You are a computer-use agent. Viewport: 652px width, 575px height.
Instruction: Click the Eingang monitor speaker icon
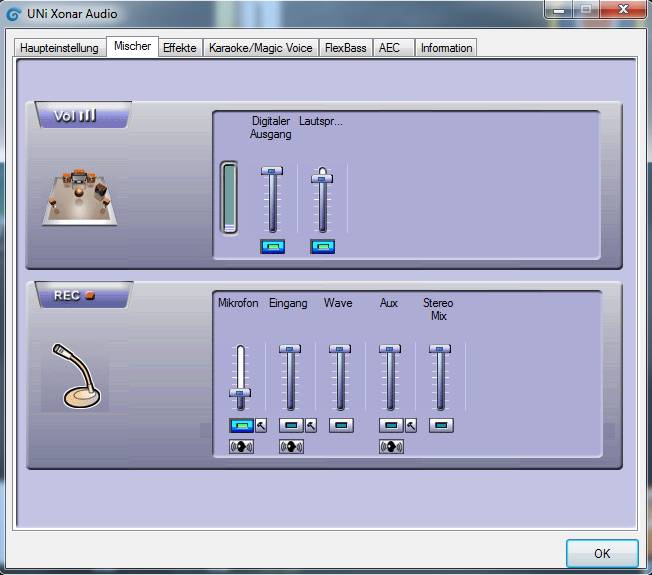coord(291,447)
